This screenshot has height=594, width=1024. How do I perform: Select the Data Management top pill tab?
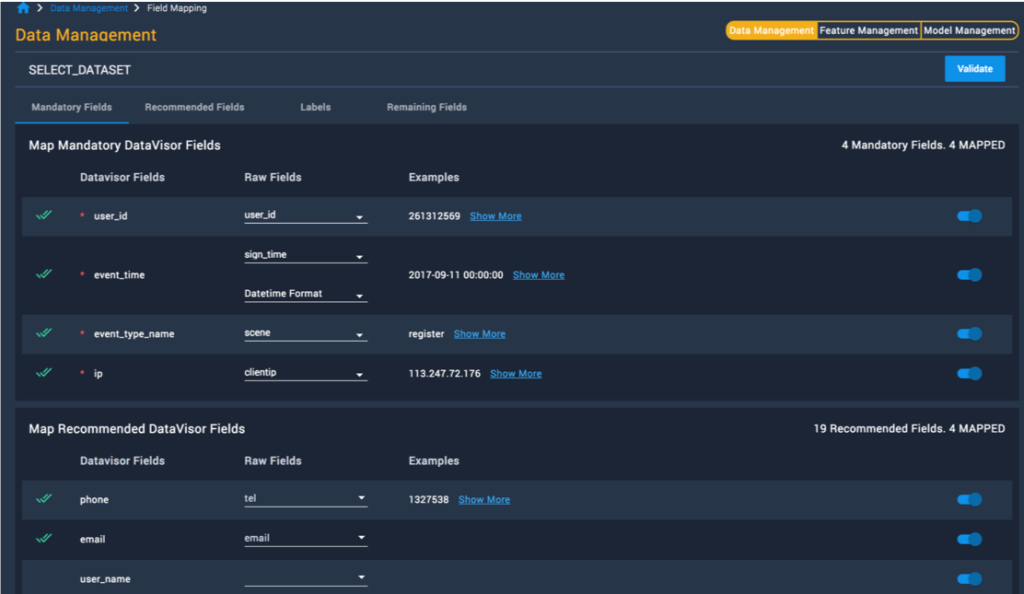point(771,31)
